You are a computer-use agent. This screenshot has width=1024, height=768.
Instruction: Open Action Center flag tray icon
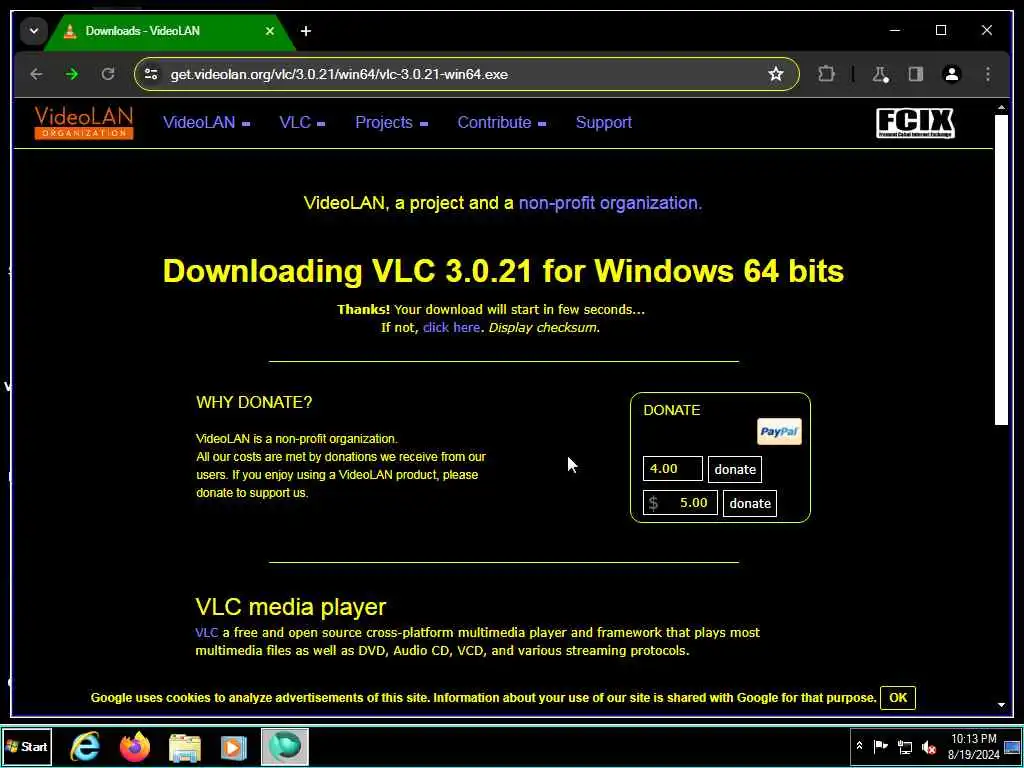pos(880,746)
